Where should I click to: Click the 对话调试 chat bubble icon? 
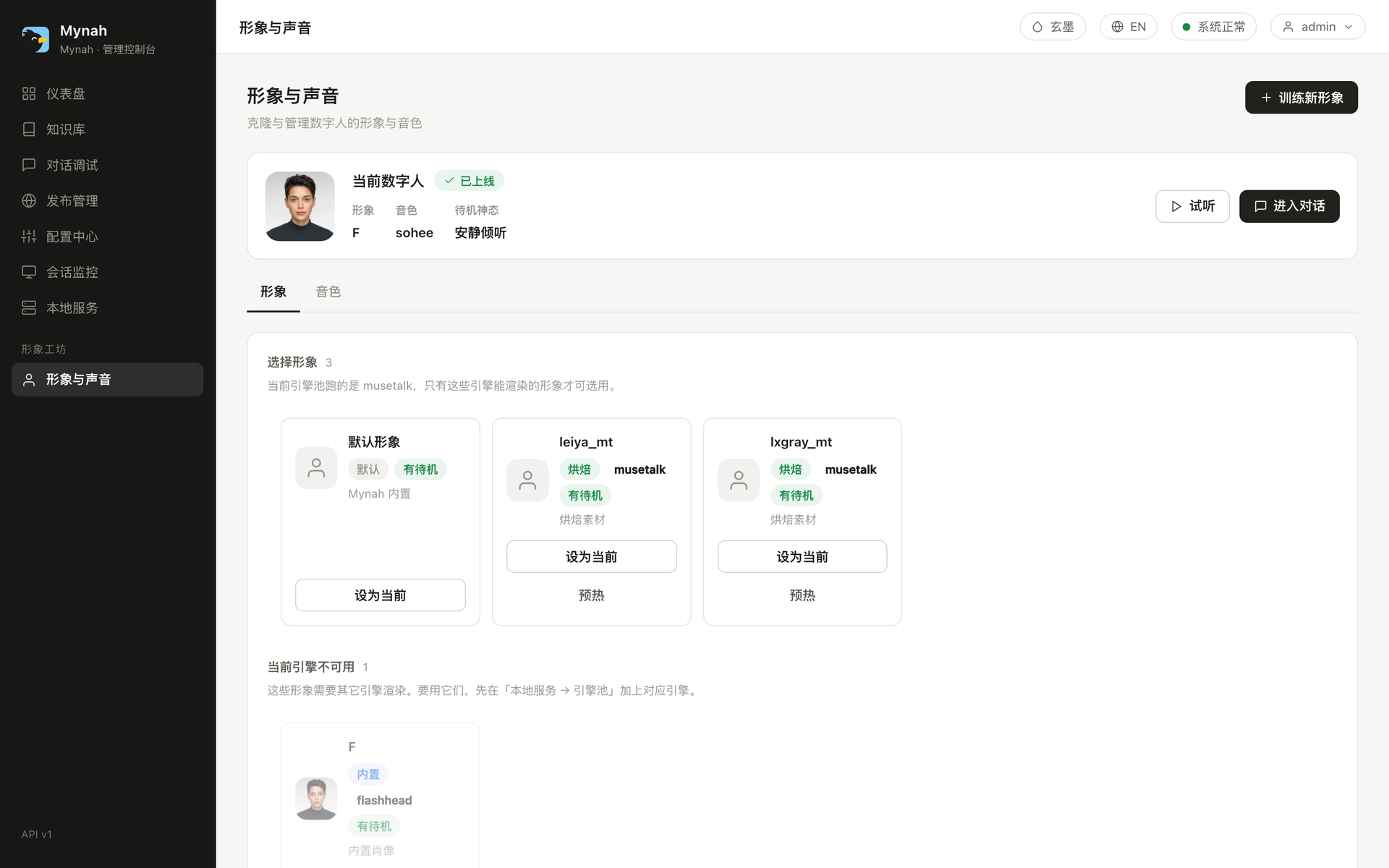(29, 165)
